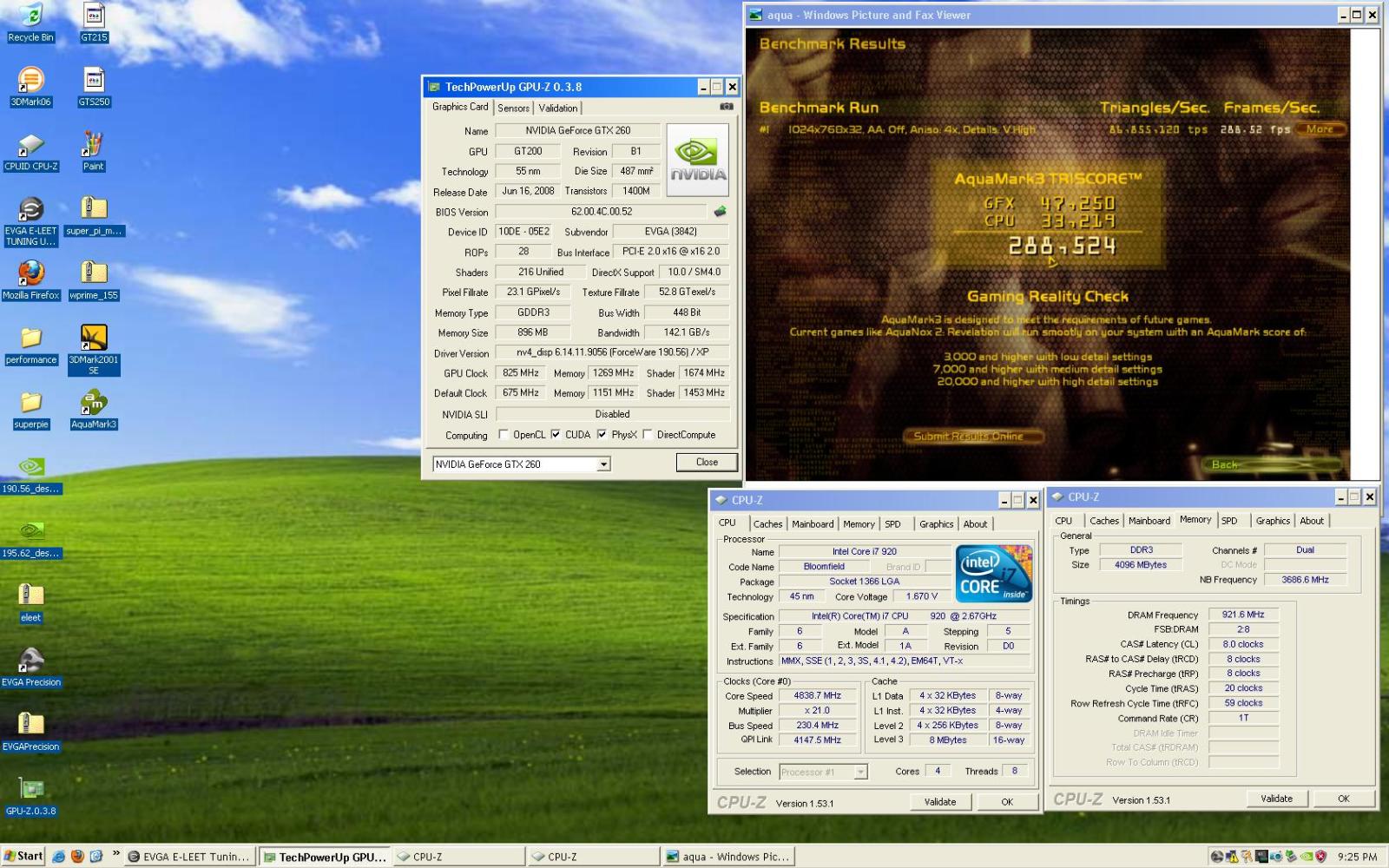
Task: Select aqua Windows Picture taskbar button
Action: pyautogui.click(x=727, y=857)
